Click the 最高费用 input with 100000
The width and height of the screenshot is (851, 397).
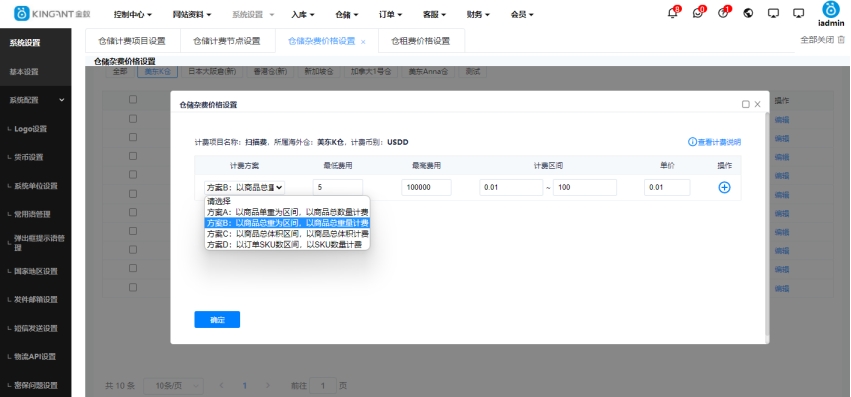[x=427, y=187]
